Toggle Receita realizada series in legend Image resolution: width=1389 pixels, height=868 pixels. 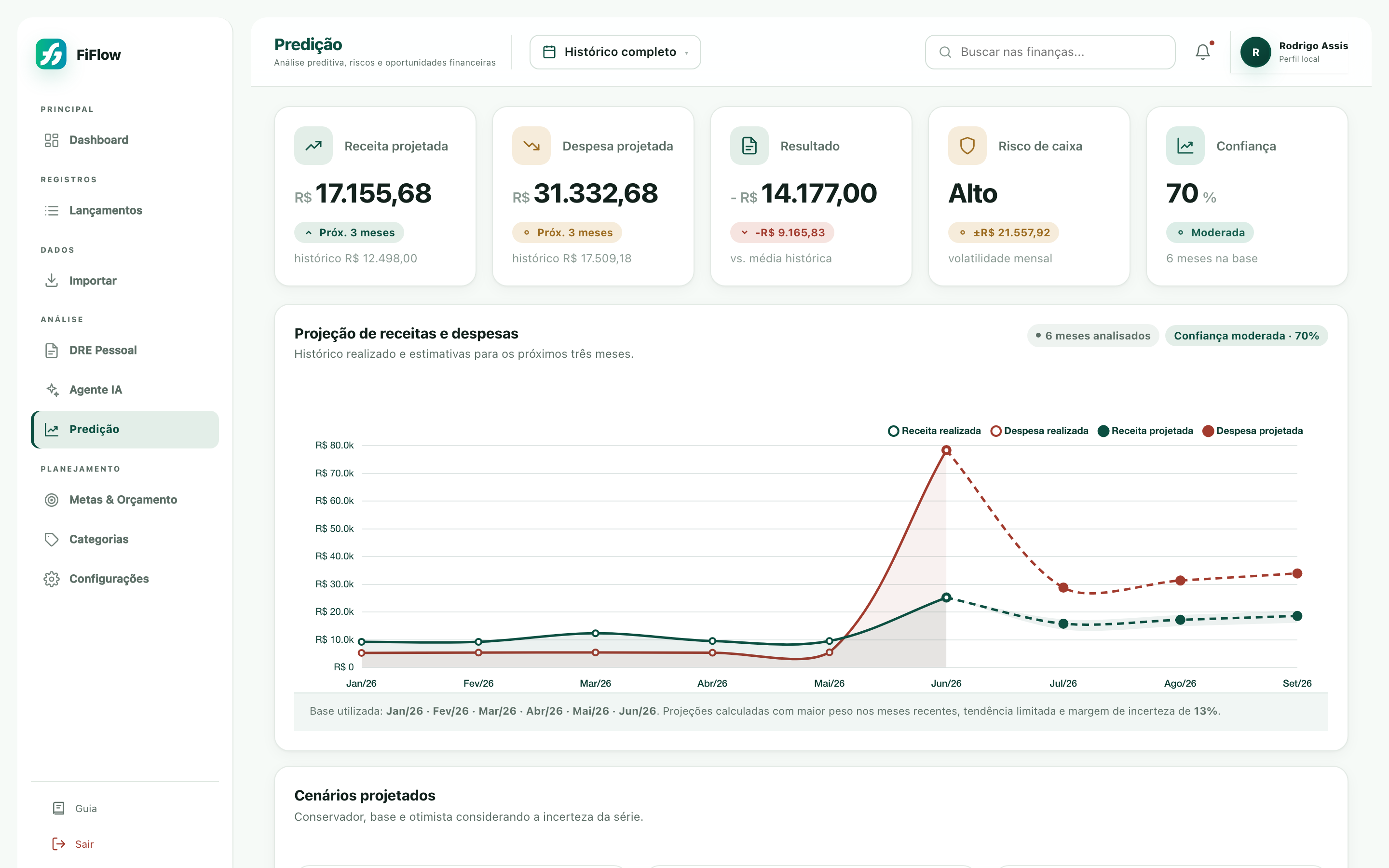point(934,431)
